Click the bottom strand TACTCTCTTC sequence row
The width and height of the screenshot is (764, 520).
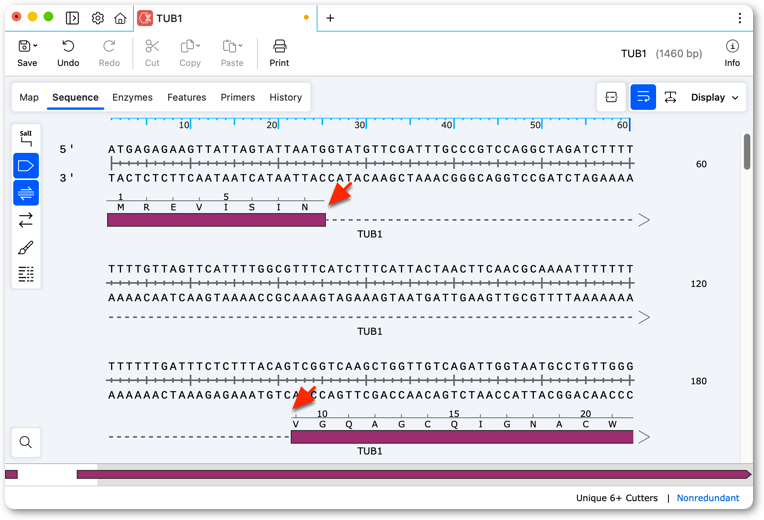click(x=371, y=178)
